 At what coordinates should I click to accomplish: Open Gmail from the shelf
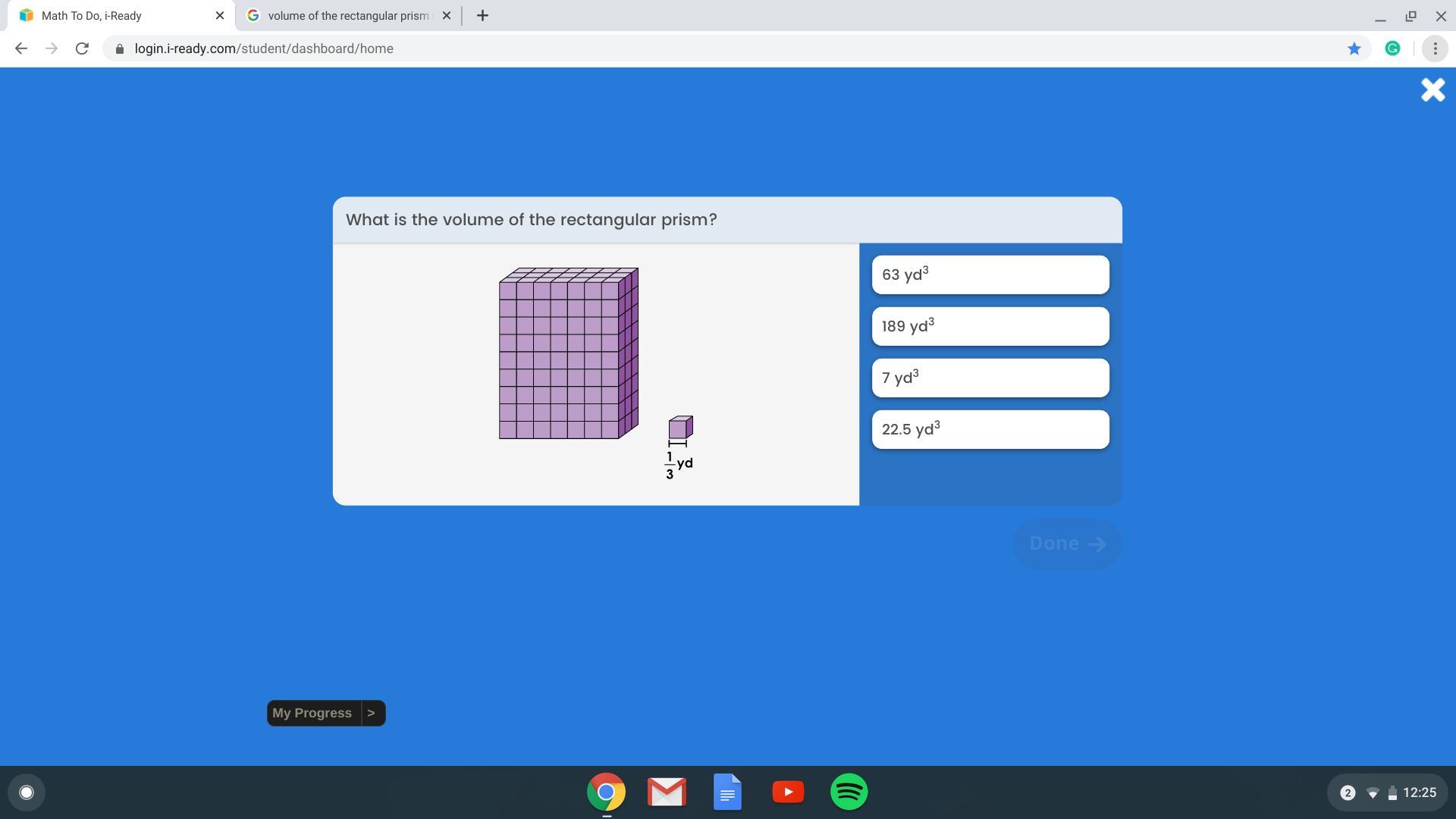coord(667,792)
